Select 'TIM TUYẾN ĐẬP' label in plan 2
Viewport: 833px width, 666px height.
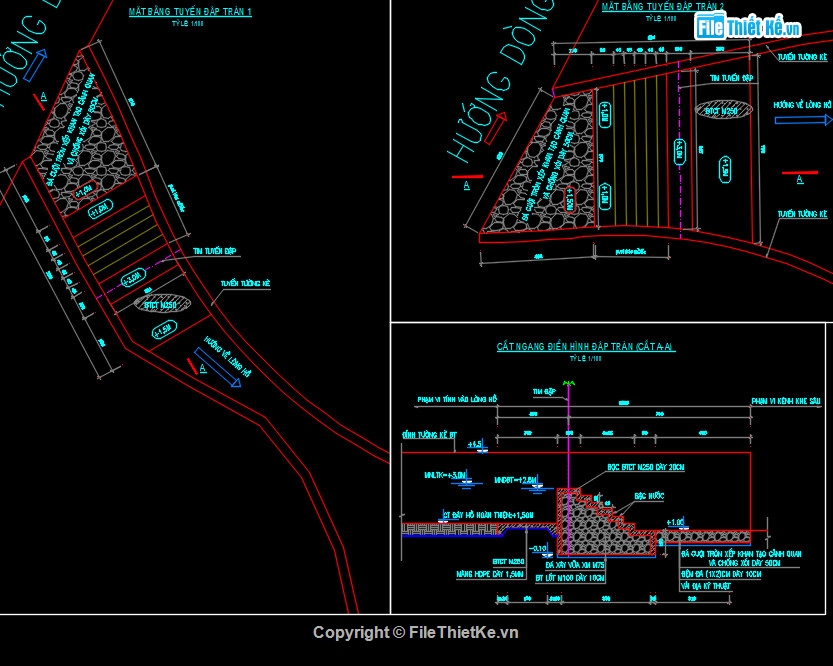coord(732,78)
